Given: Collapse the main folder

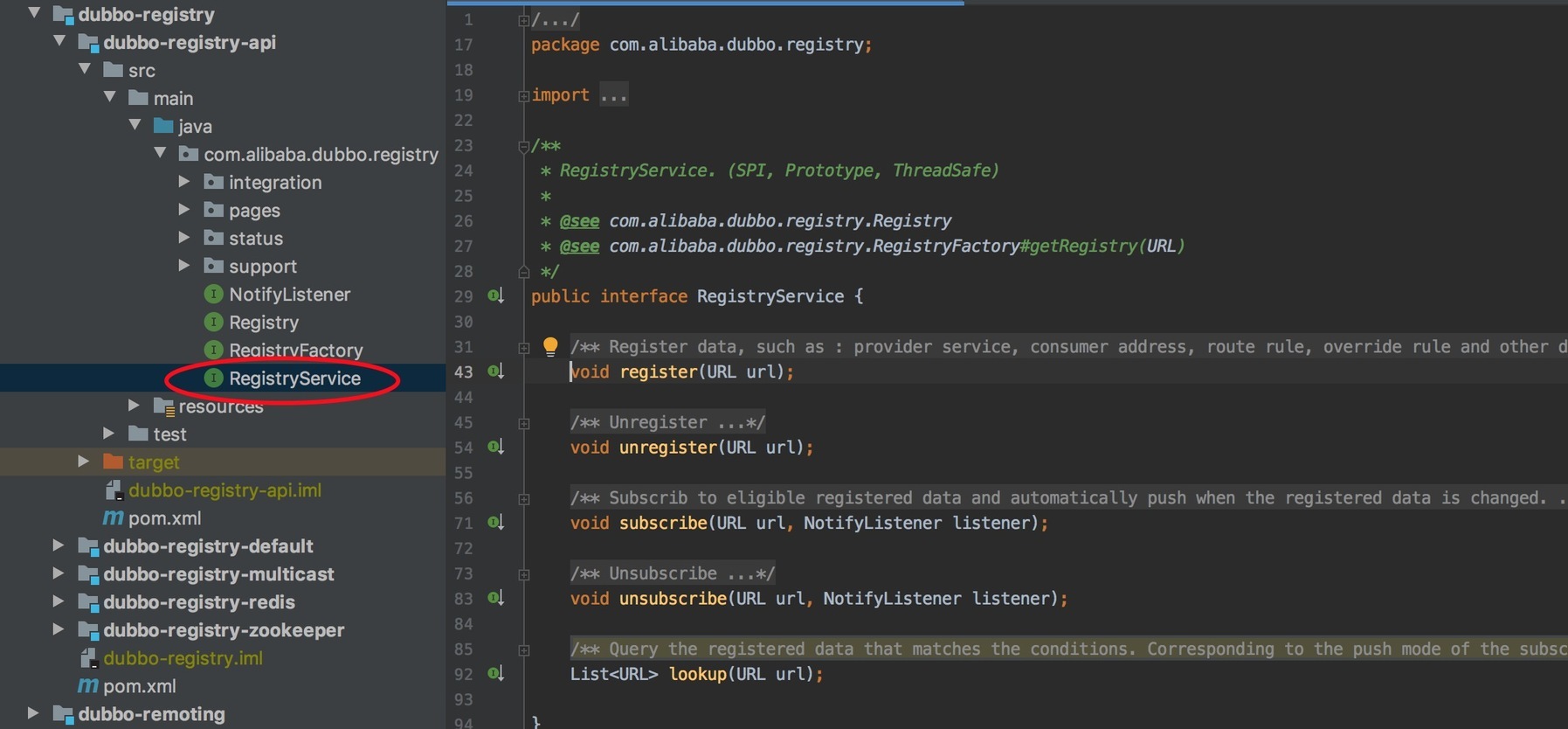Looking at the screenshot, I should pyautogui.click(x=110, y=97).
